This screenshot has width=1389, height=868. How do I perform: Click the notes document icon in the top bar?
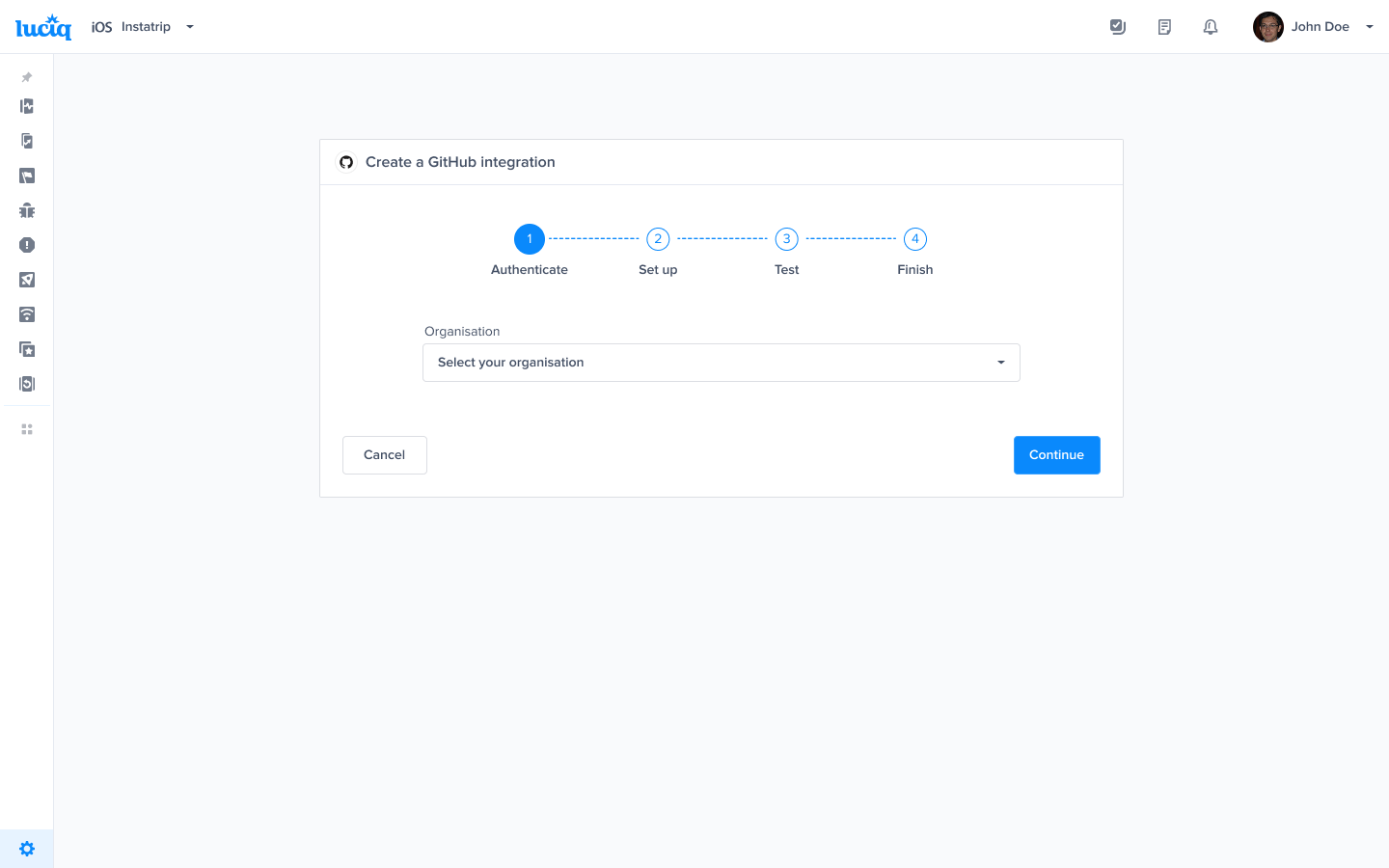coord(1164,26)
